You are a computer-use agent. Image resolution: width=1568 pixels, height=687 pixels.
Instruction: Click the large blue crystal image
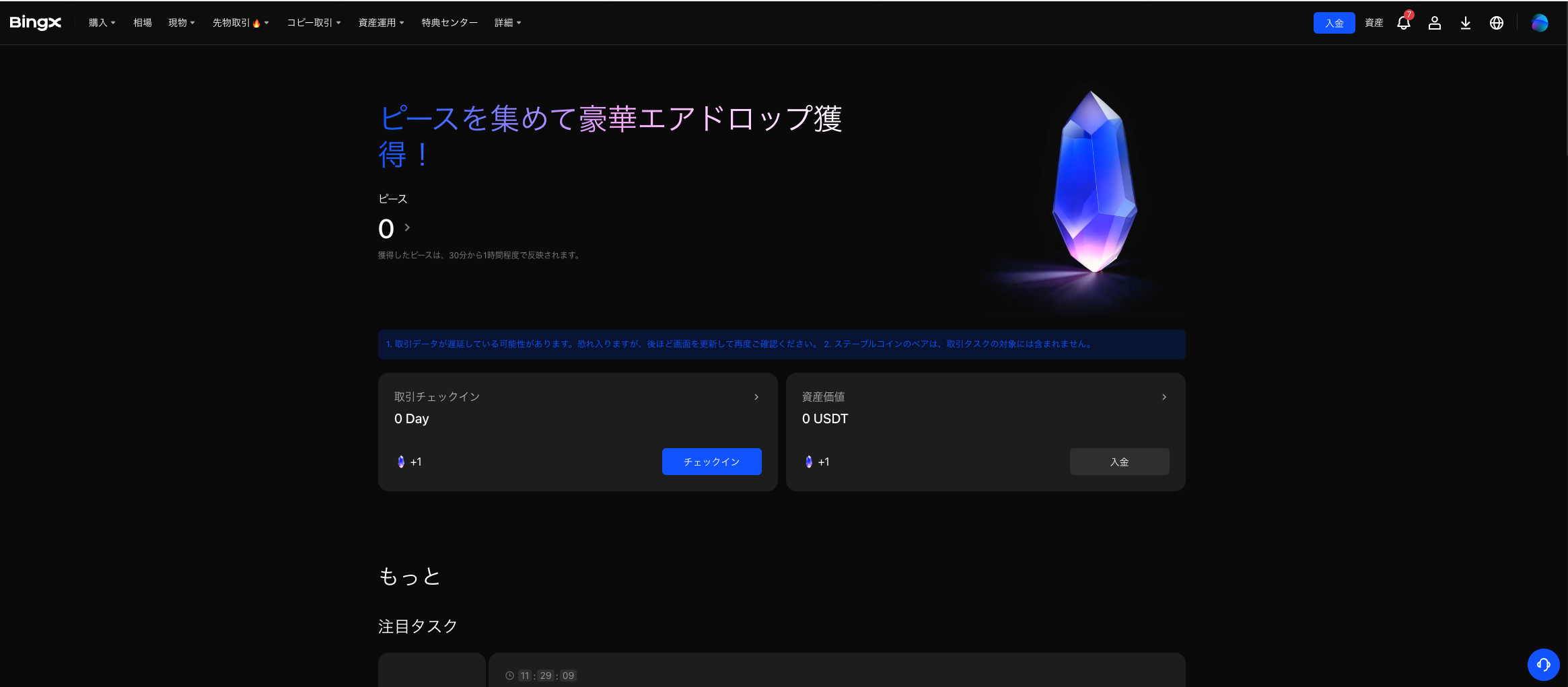click(1094, 185)
